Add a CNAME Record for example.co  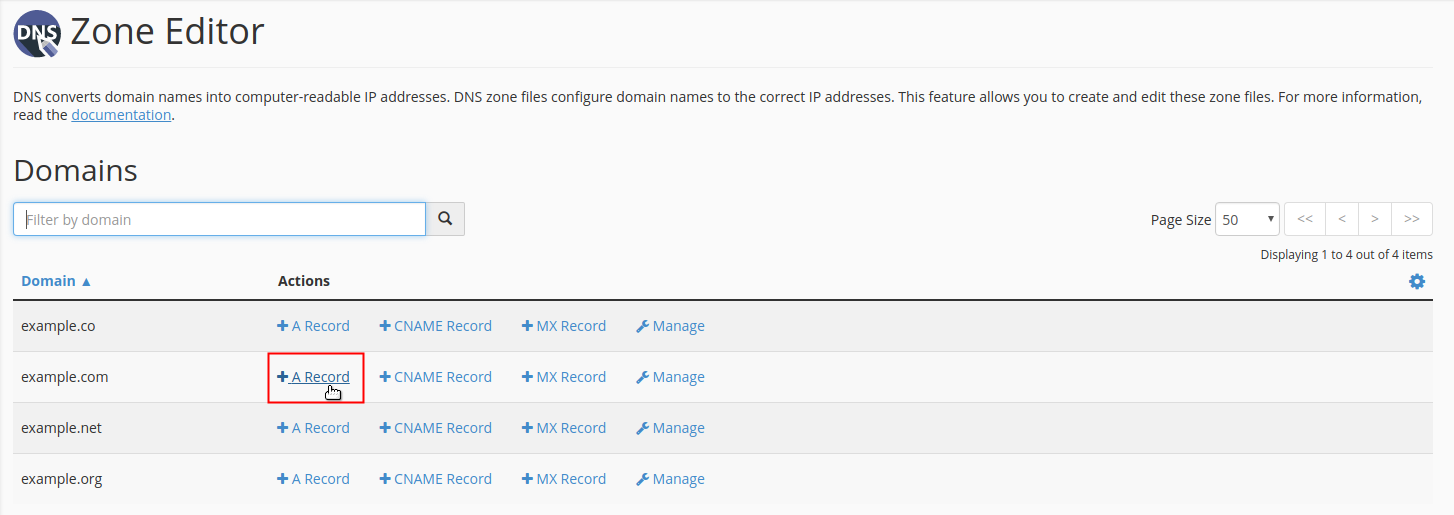436,326
